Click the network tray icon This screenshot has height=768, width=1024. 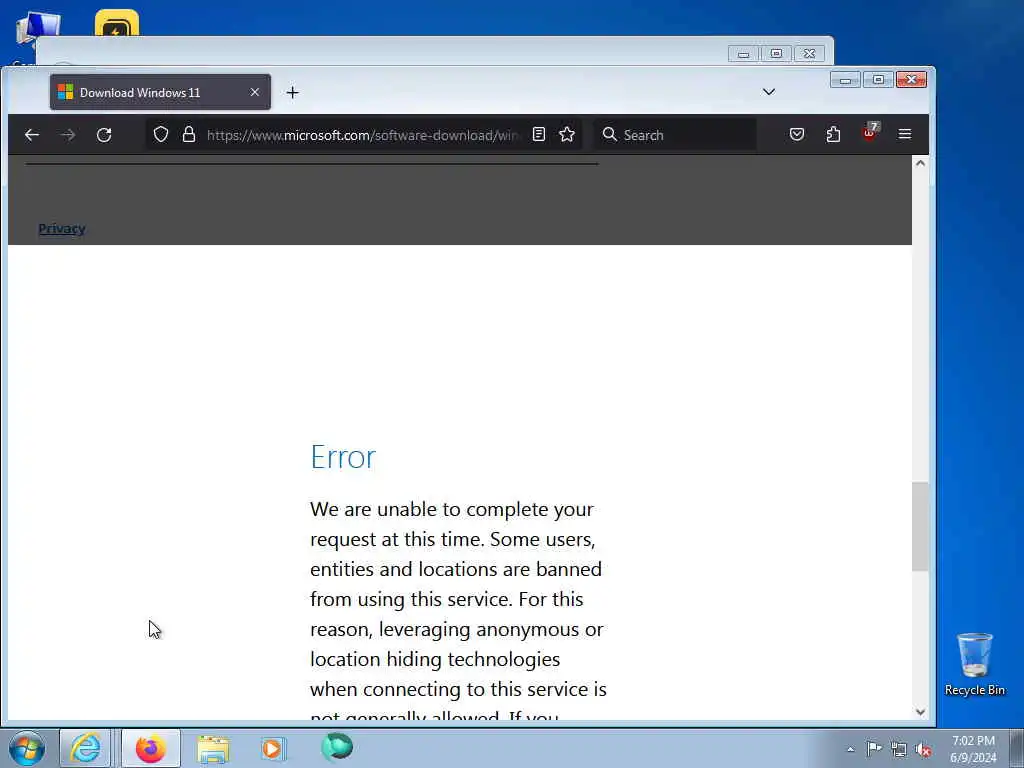(899, 749)
